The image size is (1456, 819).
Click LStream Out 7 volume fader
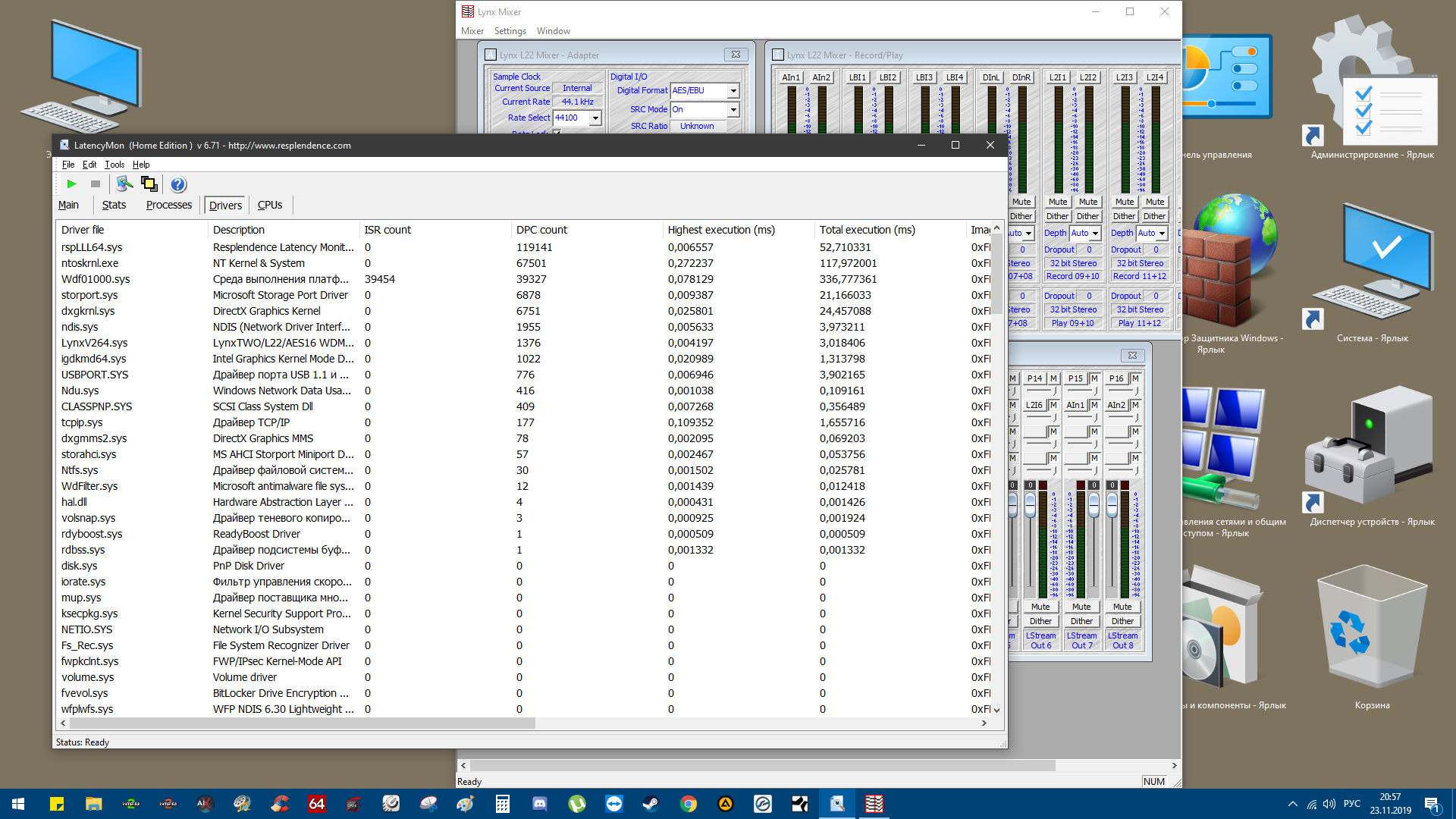click(1094, 504)
